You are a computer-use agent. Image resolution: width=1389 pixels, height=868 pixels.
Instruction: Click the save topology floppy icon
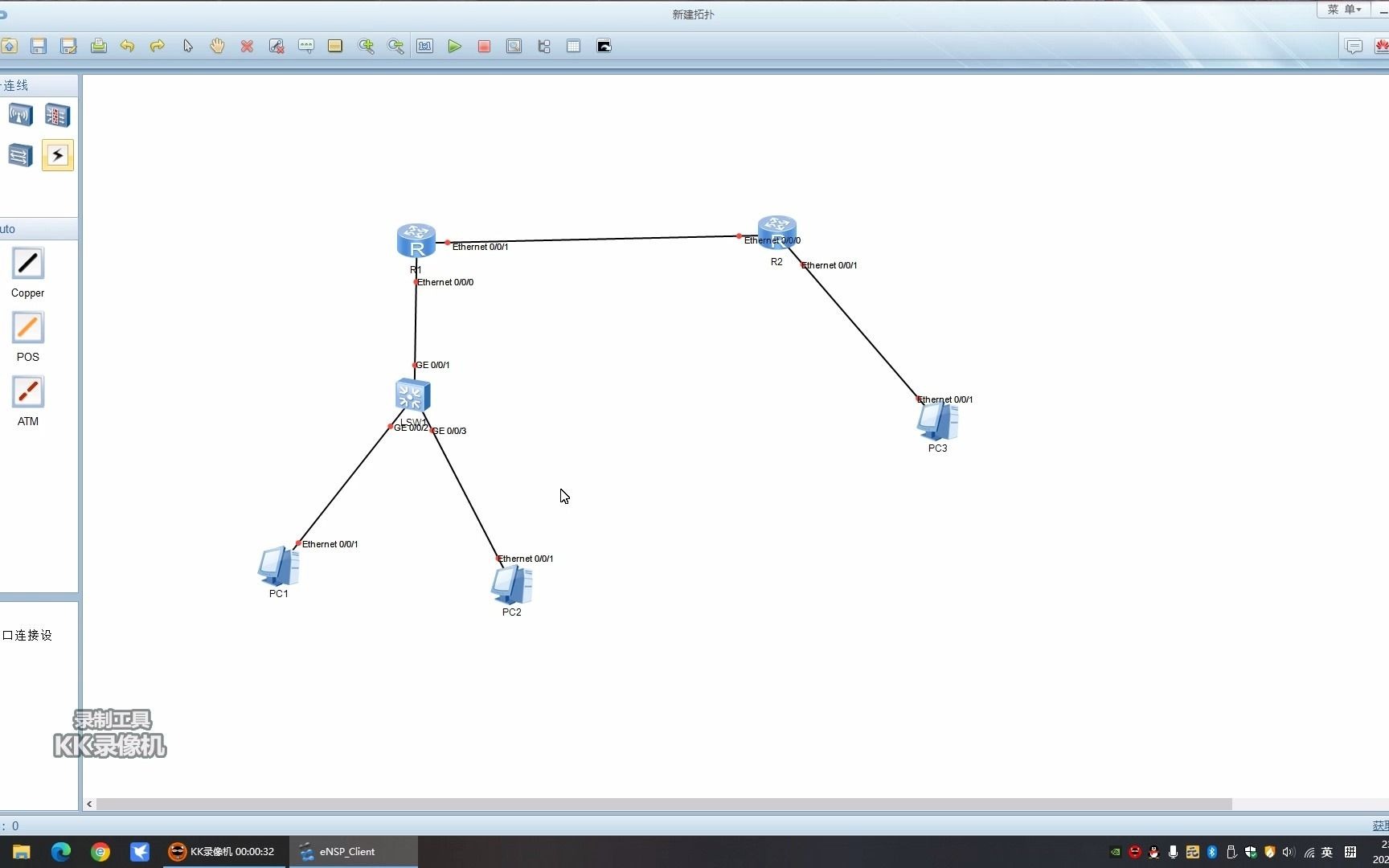tap(39, 47)
